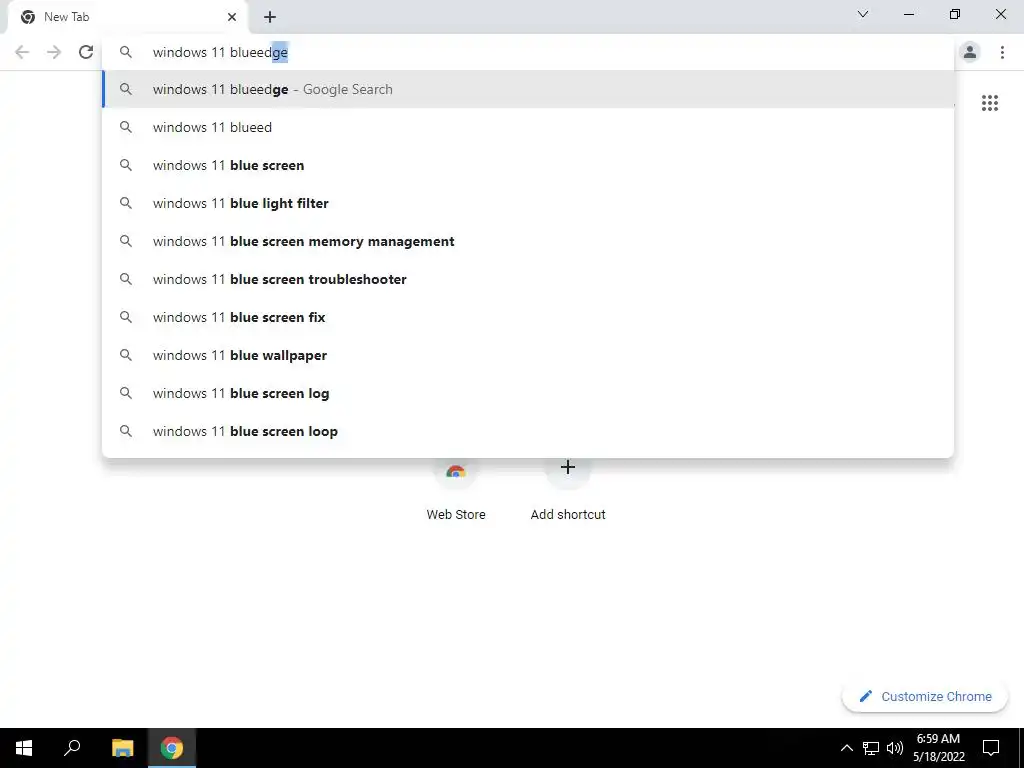Select suggestion 'windows 11 blue screen log'
Image resolution: width=1024 pixels, height=768 pixels.
pyautogui.click(x=528, y=393)
